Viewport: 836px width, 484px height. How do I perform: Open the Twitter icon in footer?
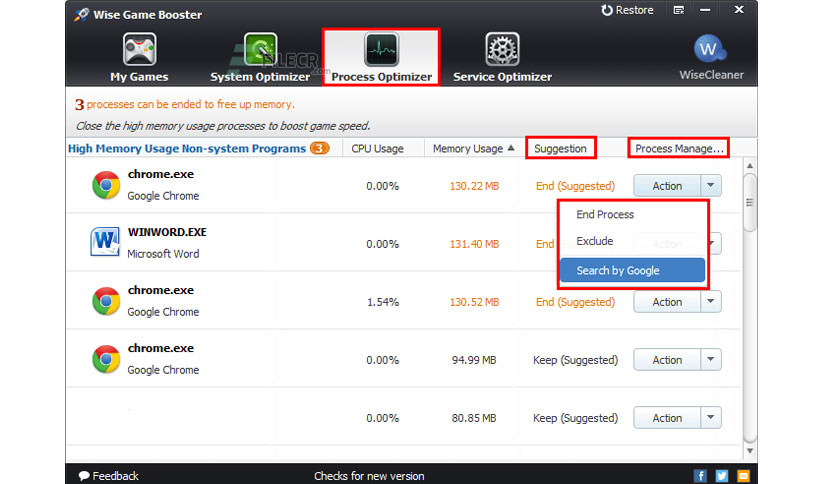pos(722,475)
